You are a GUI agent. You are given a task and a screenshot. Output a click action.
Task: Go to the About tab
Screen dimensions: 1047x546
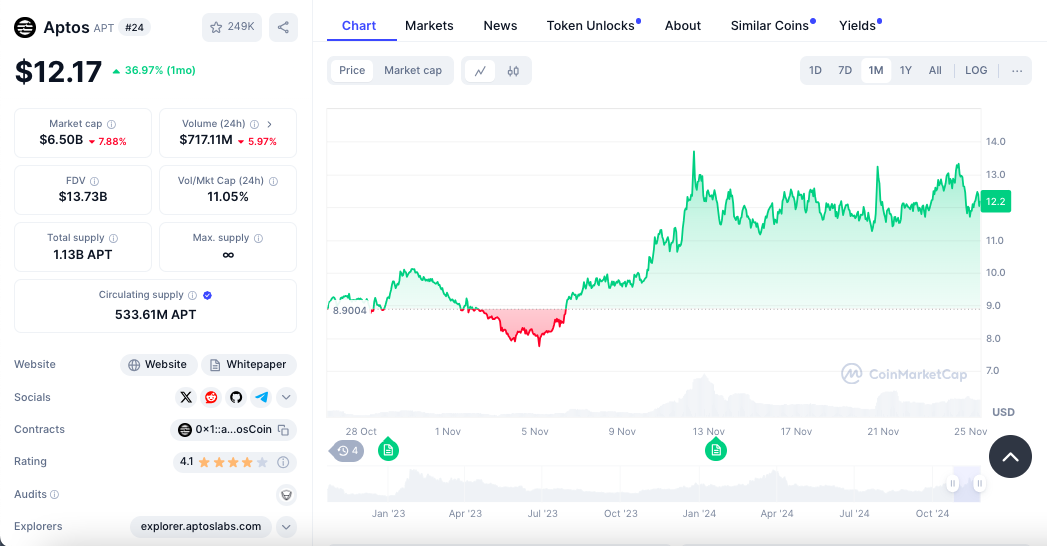(682, 26)
